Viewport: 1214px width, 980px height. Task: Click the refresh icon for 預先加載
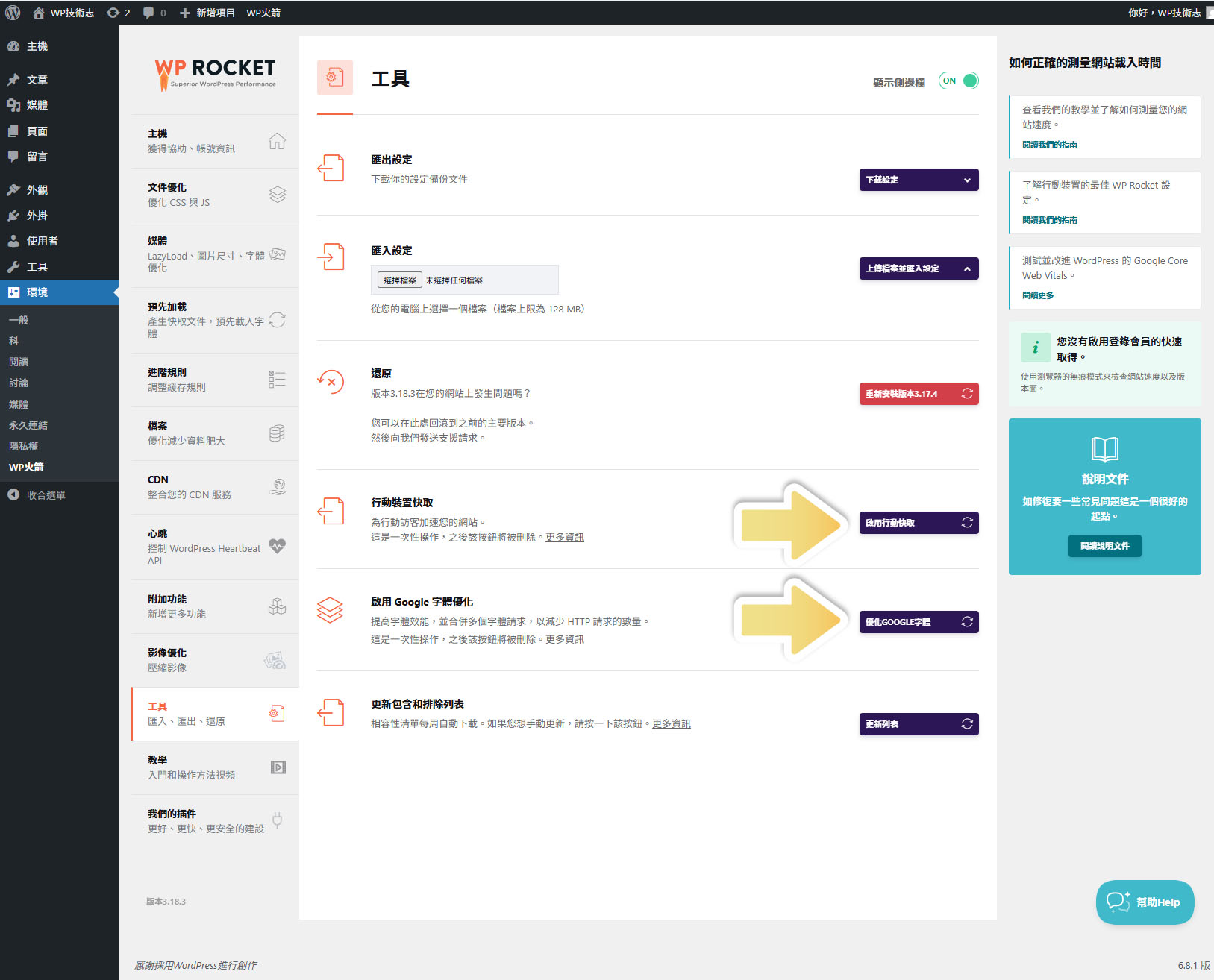click(277, 320)
